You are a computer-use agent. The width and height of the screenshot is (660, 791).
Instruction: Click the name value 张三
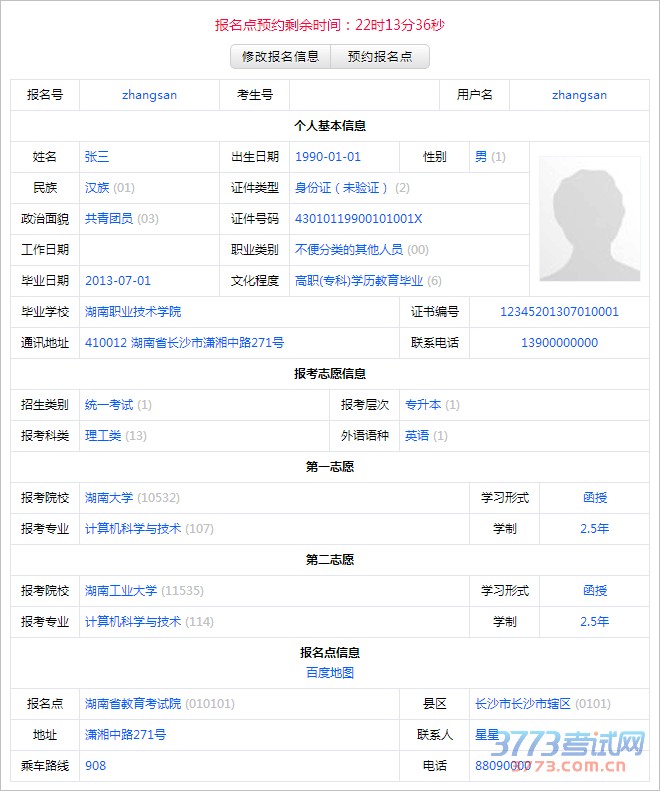[x=97, y=157]
